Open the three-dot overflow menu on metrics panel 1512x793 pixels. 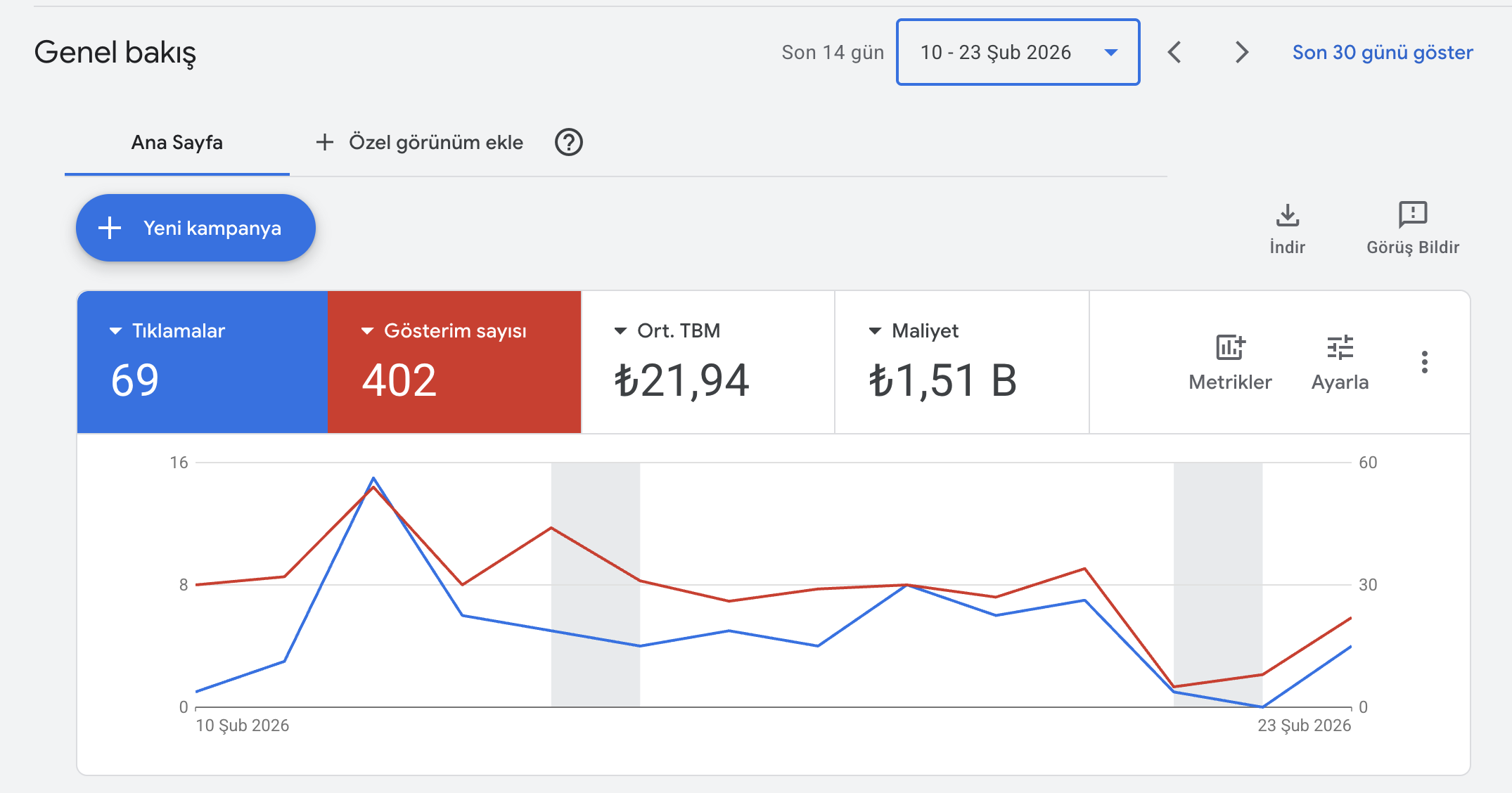pos(1425,362)
